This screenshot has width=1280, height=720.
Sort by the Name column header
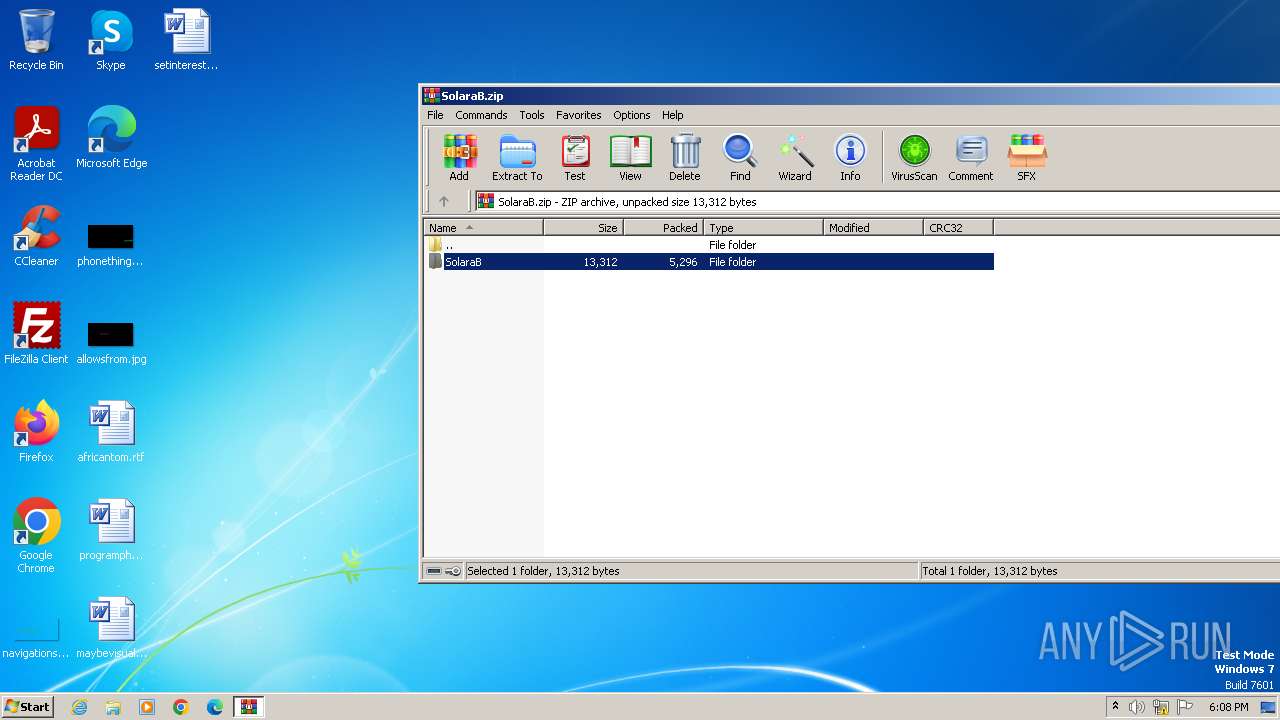tap(484, 228)
